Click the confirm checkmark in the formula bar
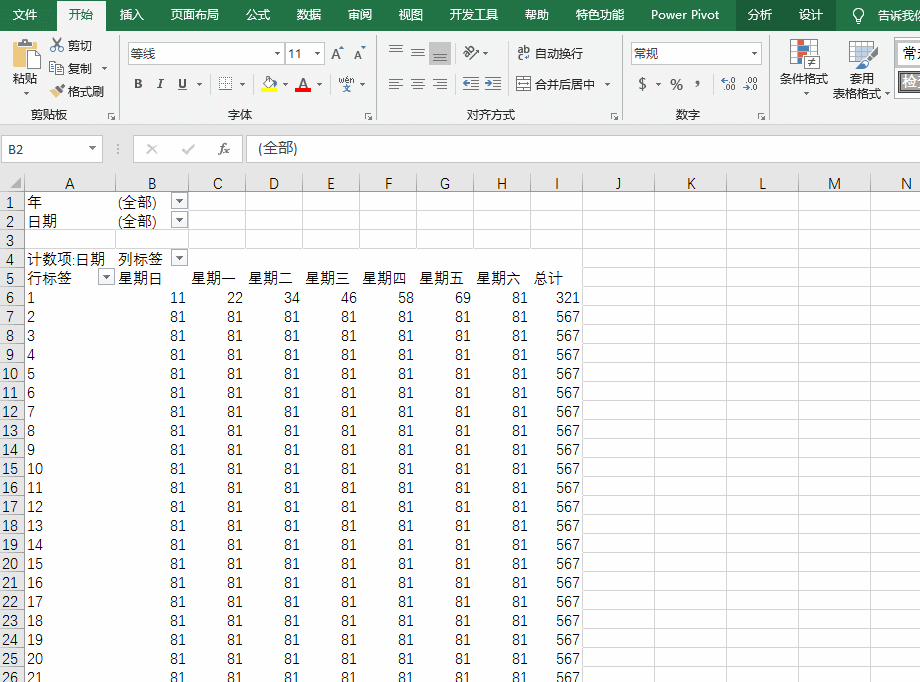The image size is (920, 682). click(x=188, y=149)
